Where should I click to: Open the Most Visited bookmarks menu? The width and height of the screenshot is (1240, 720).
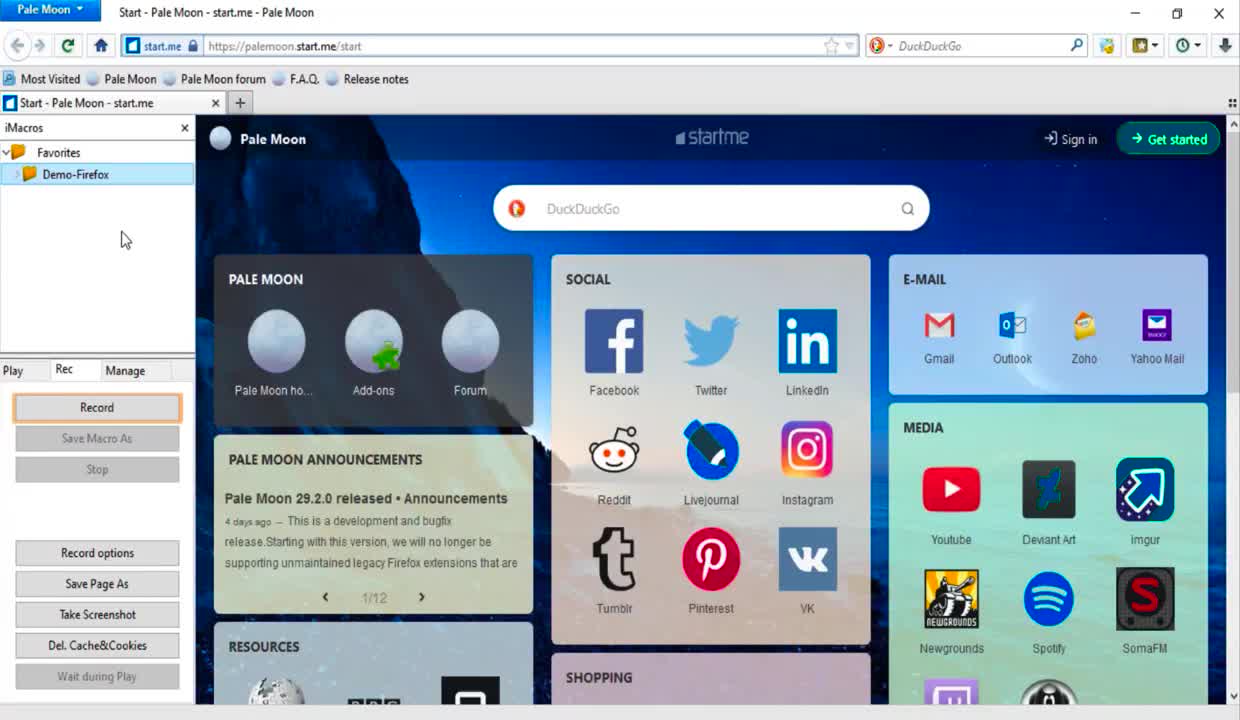point(42,79)
